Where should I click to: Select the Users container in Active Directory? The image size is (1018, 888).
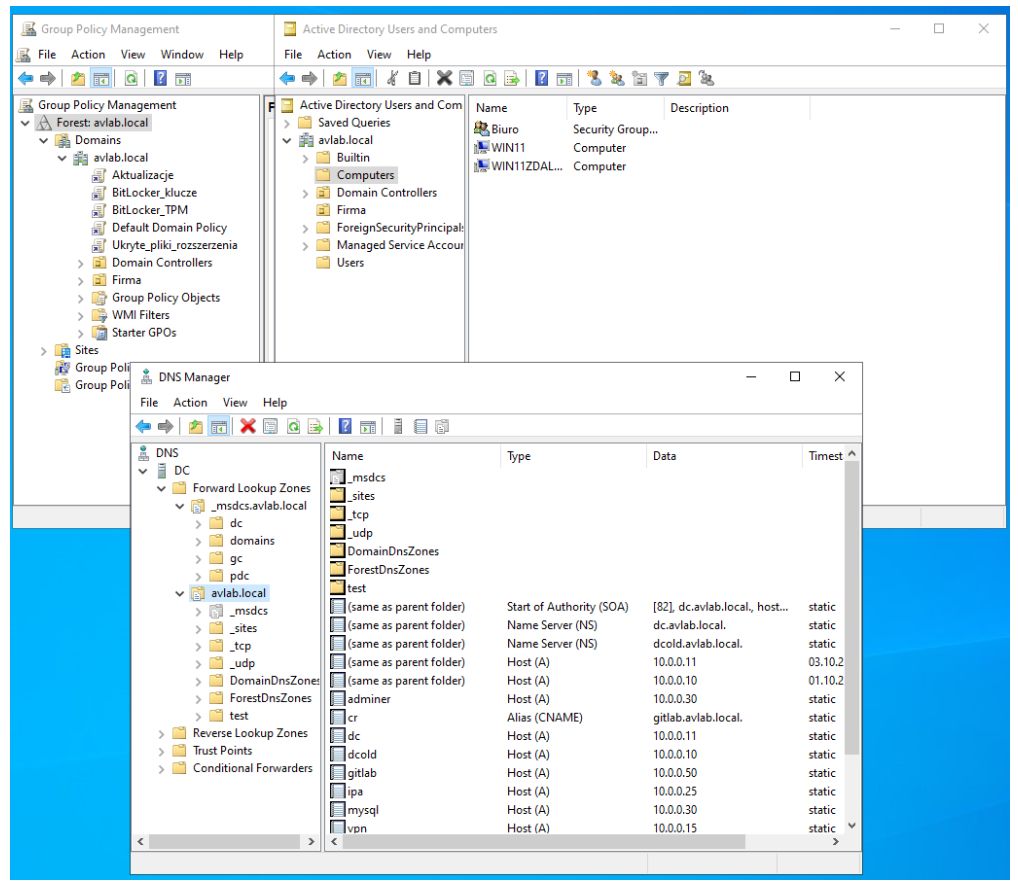click(350, 262)
